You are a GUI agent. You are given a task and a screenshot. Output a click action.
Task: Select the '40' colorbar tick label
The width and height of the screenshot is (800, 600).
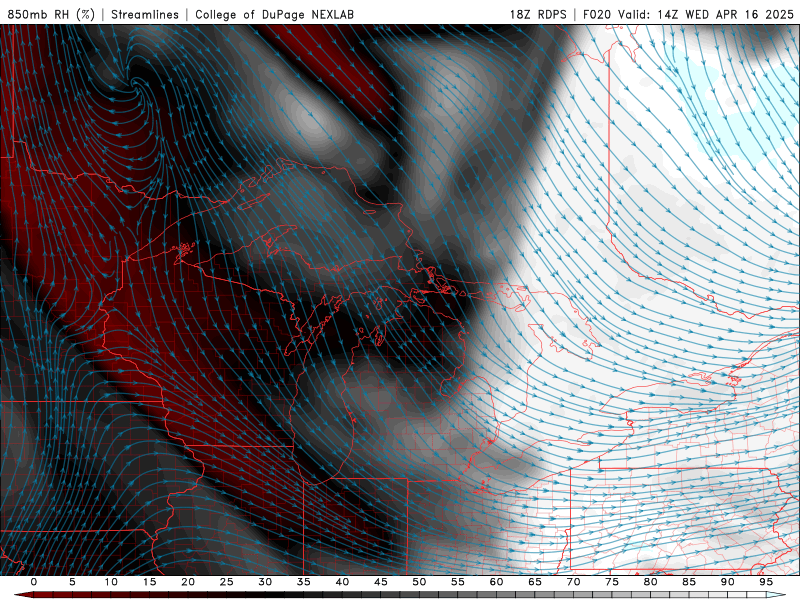[x=342, y=582]
